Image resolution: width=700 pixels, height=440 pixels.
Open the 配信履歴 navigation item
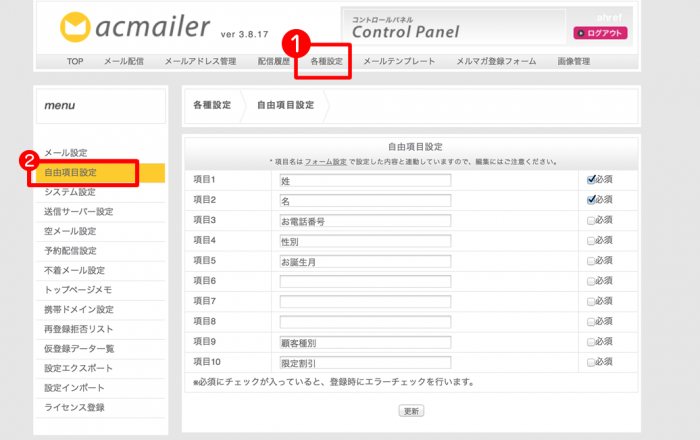pos(274,61)
